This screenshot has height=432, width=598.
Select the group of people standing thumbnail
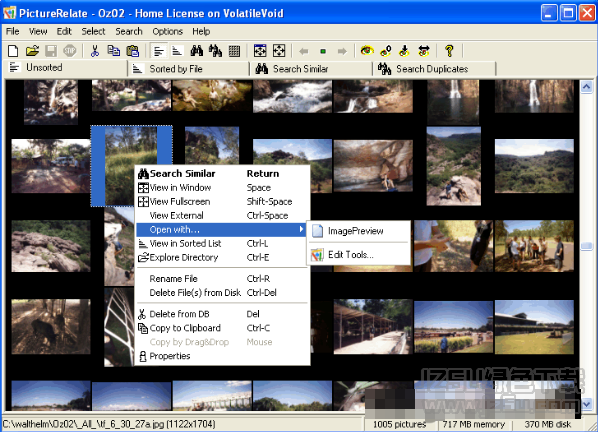534,246
